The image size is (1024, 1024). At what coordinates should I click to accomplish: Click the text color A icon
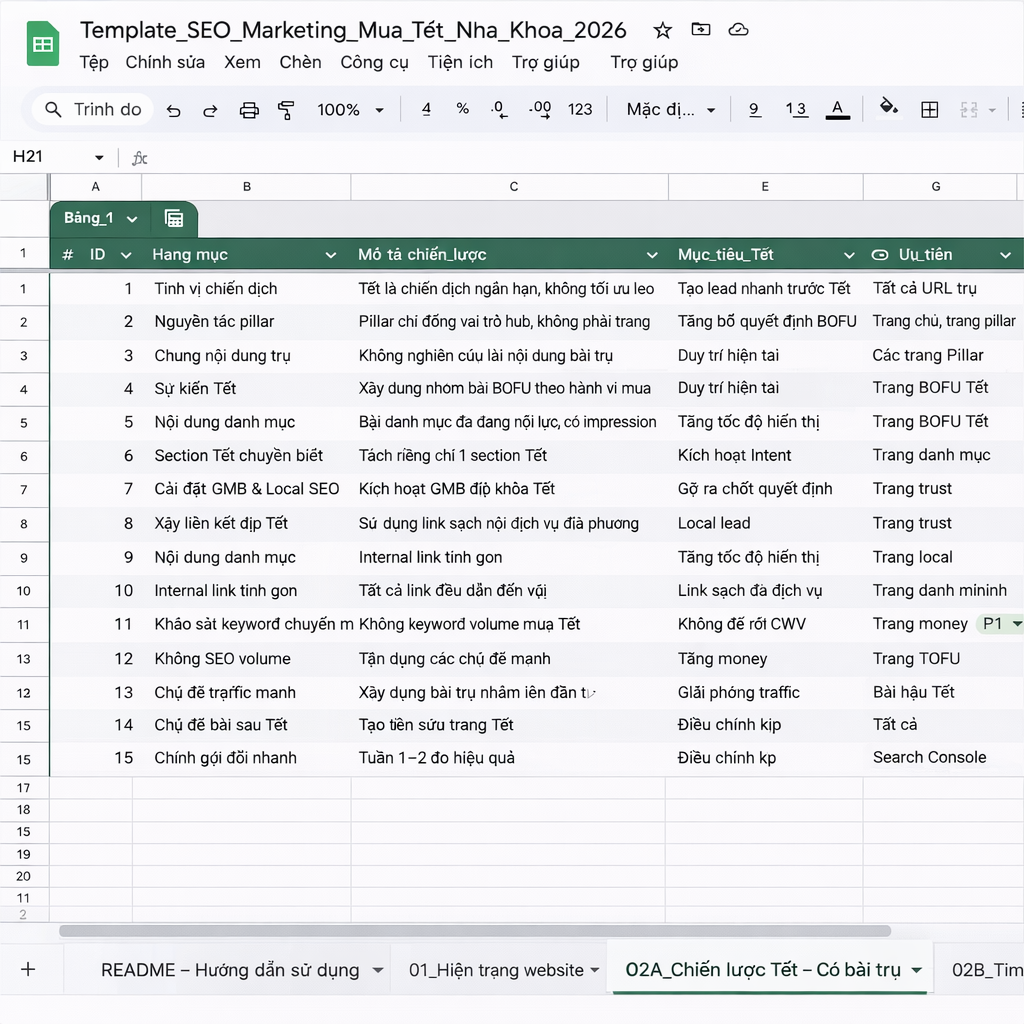coord(838,109)
